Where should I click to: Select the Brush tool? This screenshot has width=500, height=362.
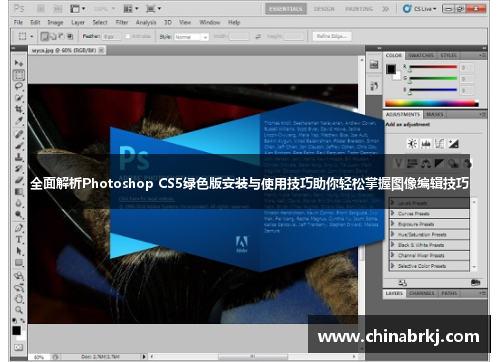click(19, 145)
